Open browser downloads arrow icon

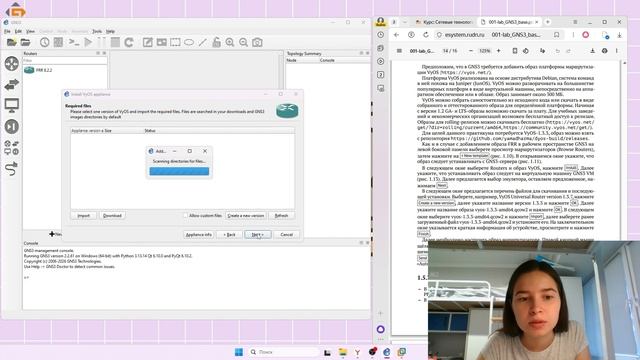pyautogui.click(x=620, y=35)
